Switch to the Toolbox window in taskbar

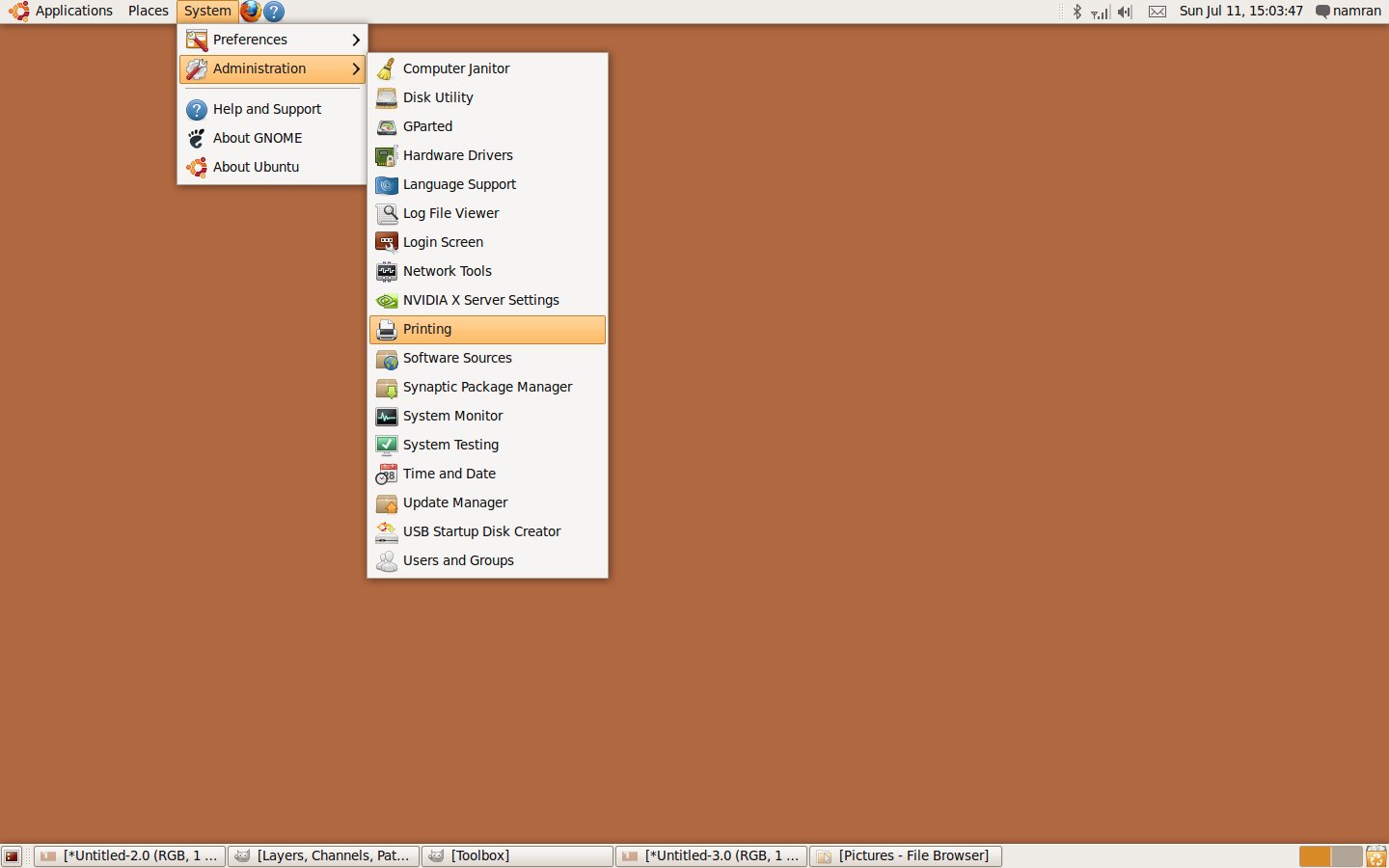pos(517,855)
